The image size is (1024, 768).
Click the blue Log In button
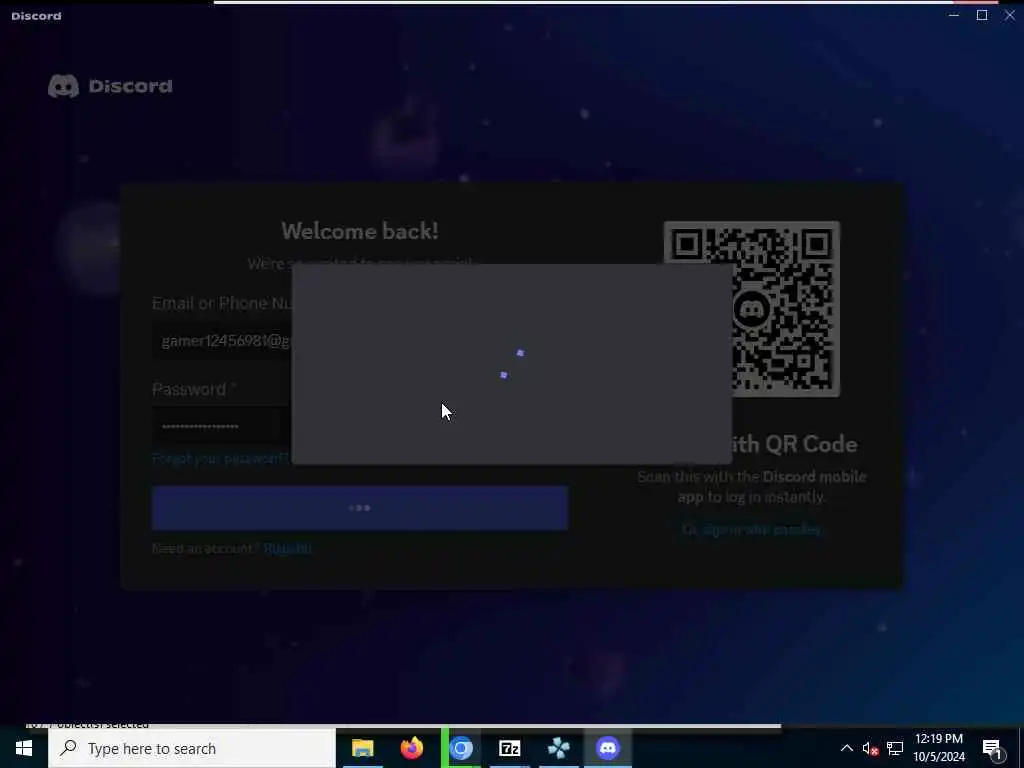(360, 507)
